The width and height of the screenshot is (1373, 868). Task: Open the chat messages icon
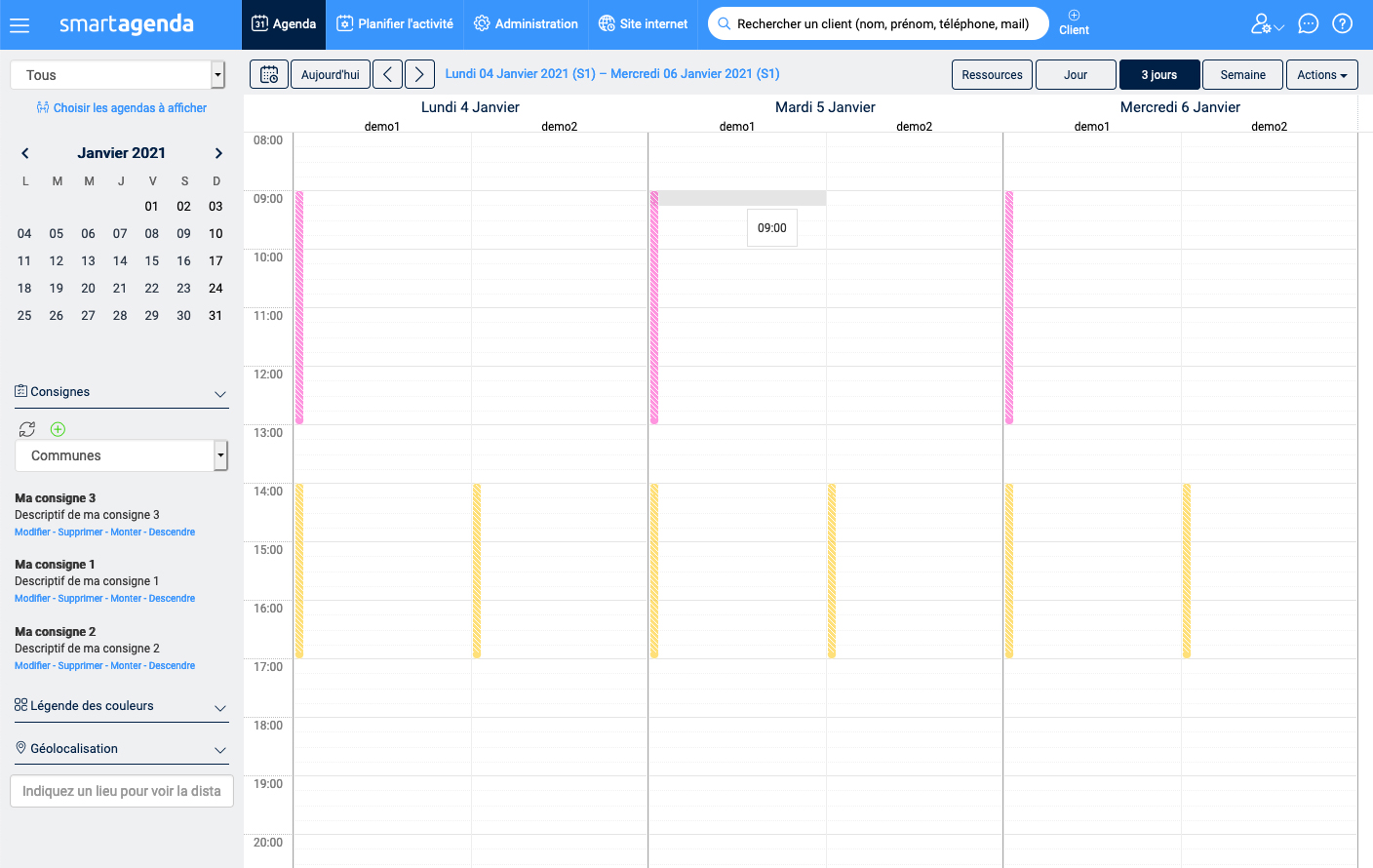tap(1309, 24)
